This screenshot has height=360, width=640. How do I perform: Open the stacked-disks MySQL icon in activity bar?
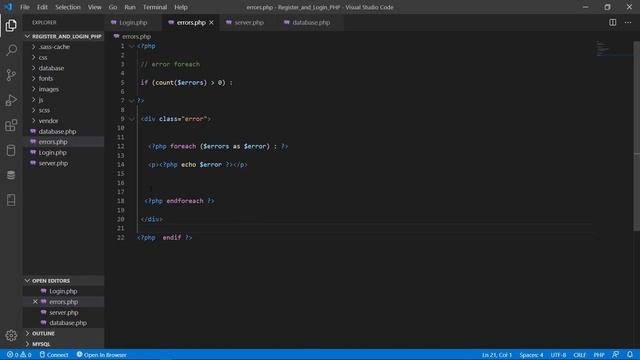point(11,175)
